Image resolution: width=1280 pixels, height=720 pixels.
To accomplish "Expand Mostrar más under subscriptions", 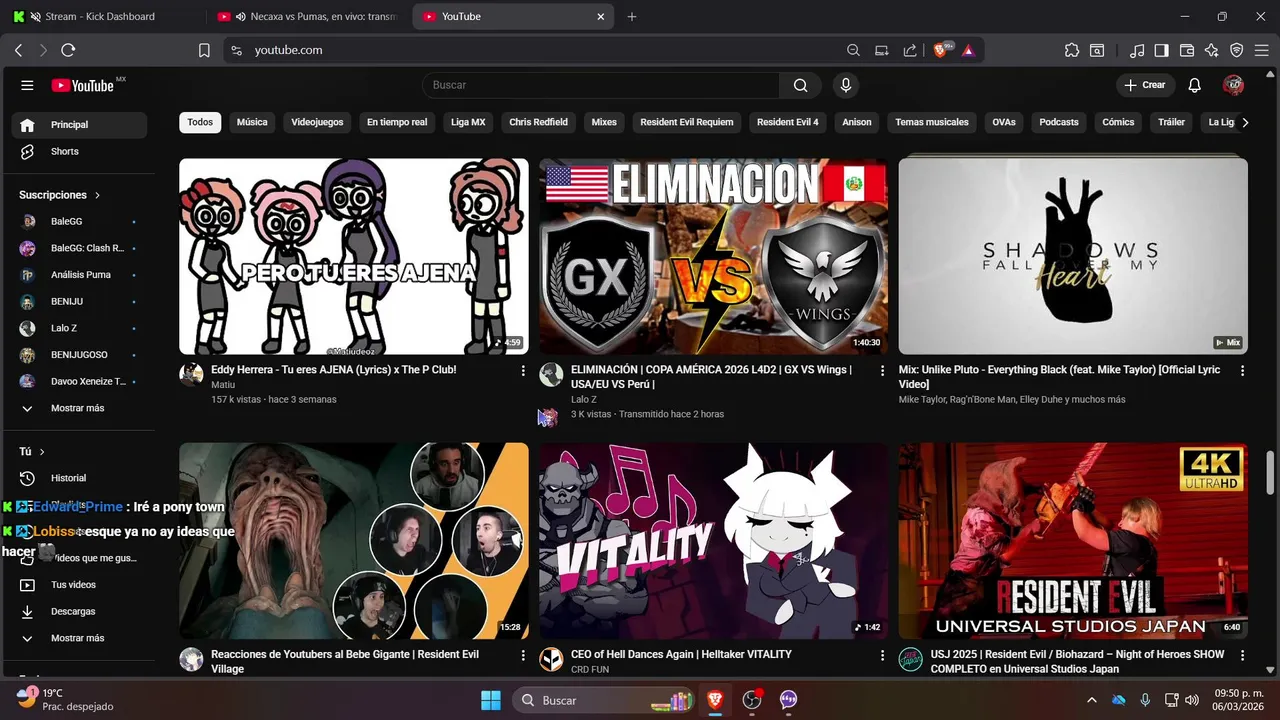I will (79, 408).
